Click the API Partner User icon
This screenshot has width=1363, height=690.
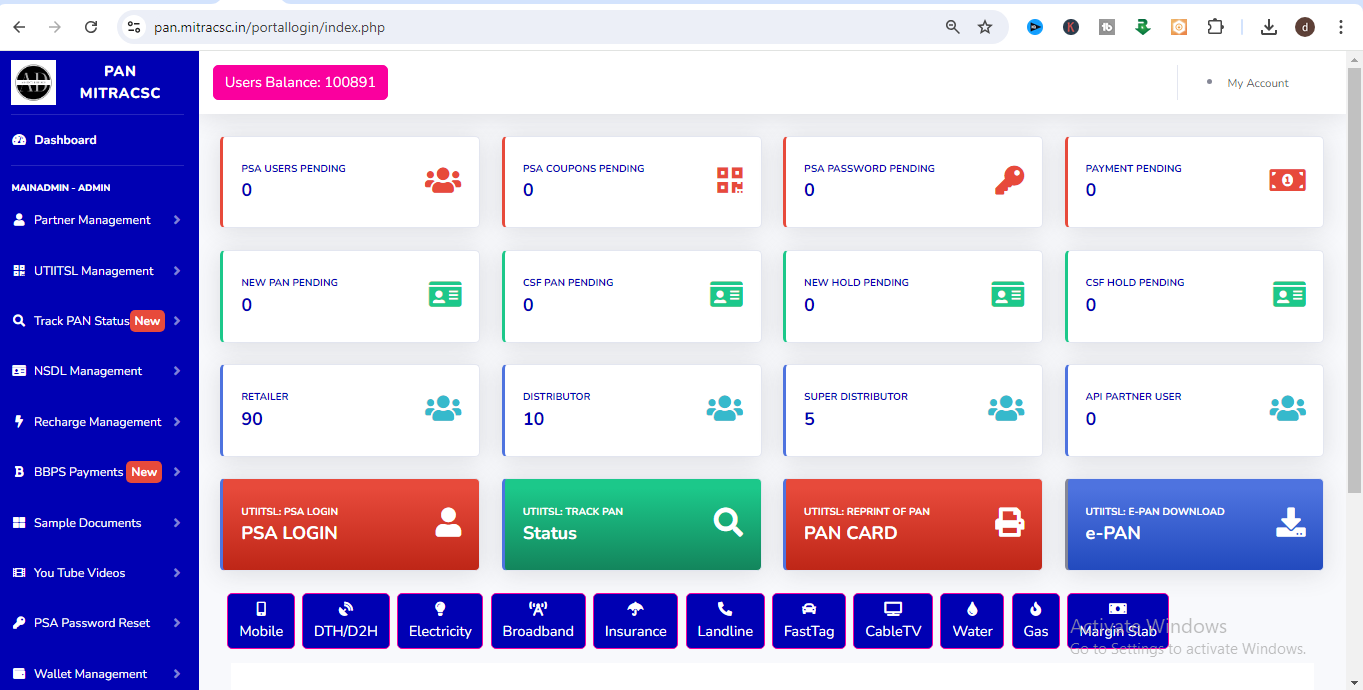(1288, 408)
